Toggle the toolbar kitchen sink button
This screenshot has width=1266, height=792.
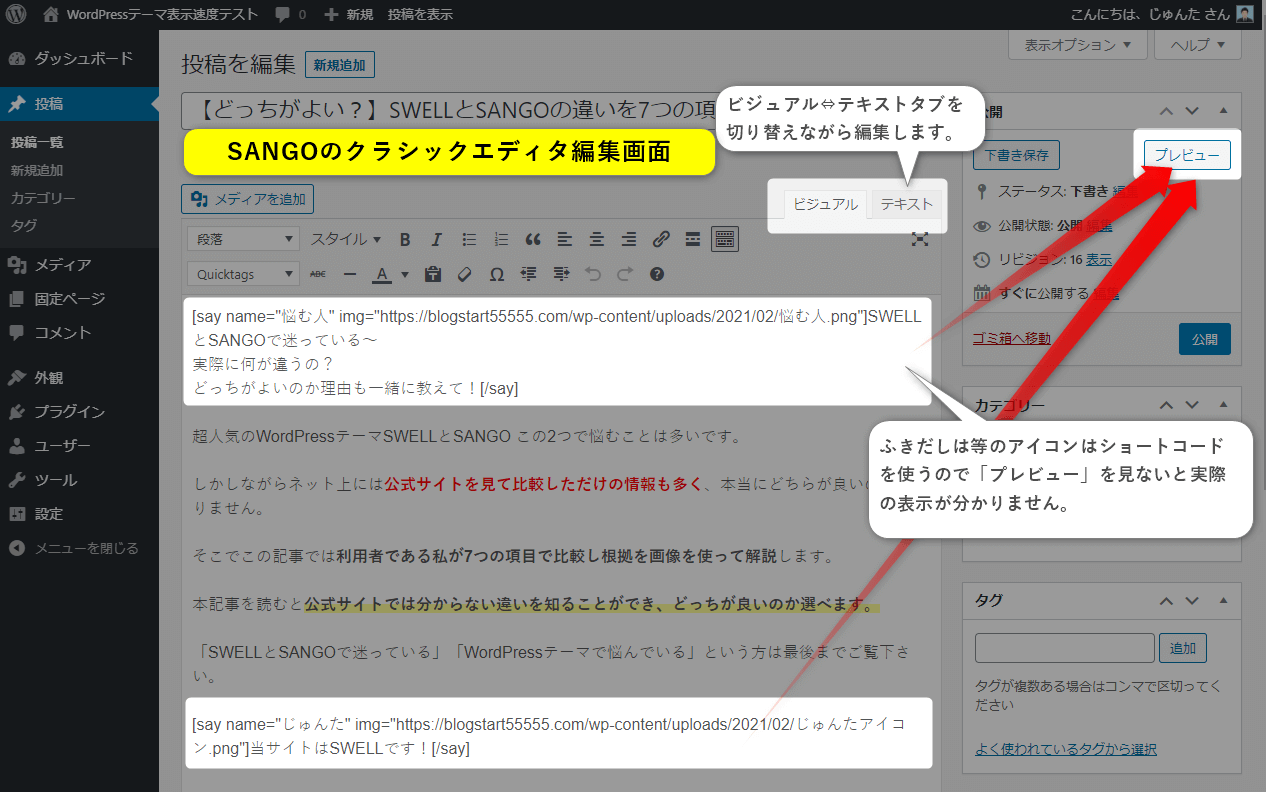point(725,240)
